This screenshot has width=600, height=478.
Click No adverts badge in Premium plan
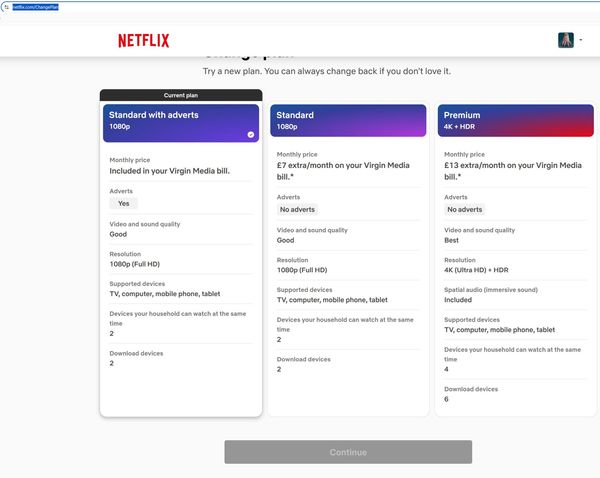tap(465, 210)
